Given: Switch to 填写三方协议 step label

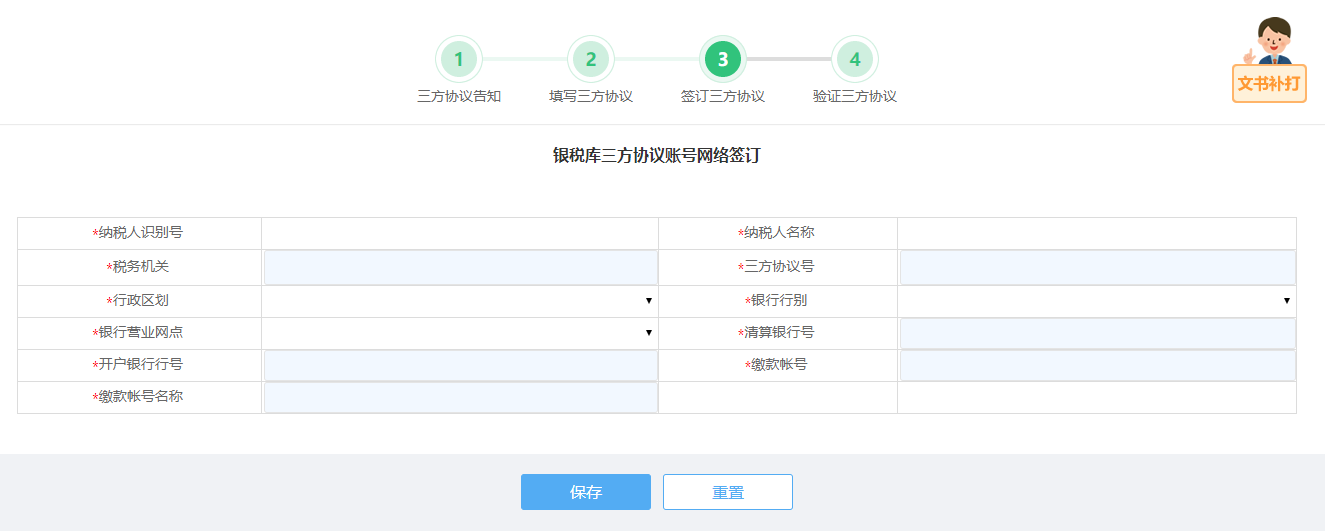Looking at the screenshot, I should [x=591, y=97].
